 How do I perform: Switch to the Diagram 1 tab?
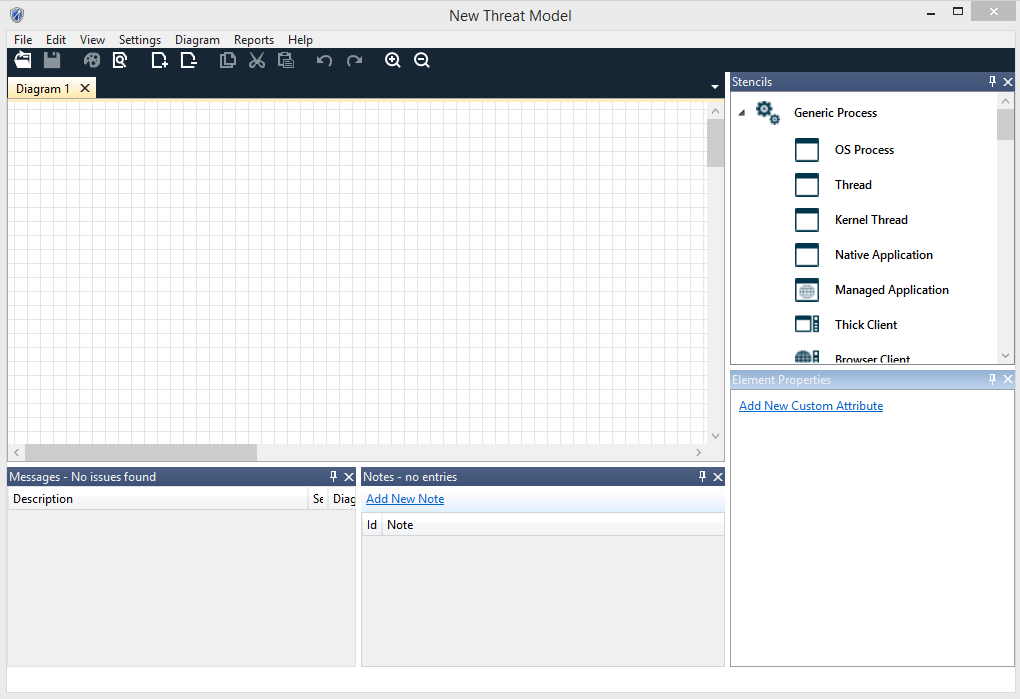pyautogui.click(x=43, y=89)
